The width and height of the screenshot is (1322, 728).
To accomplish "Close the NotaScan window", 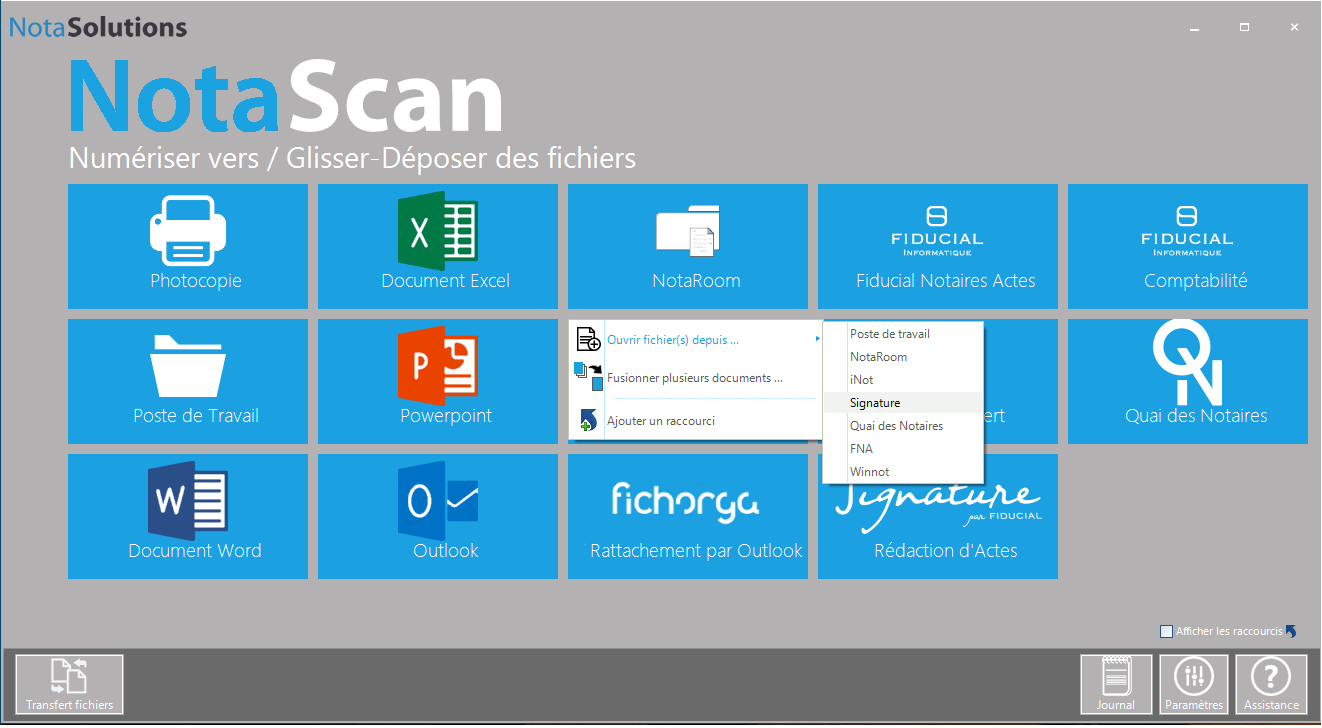I will (x=1295, y=27).
